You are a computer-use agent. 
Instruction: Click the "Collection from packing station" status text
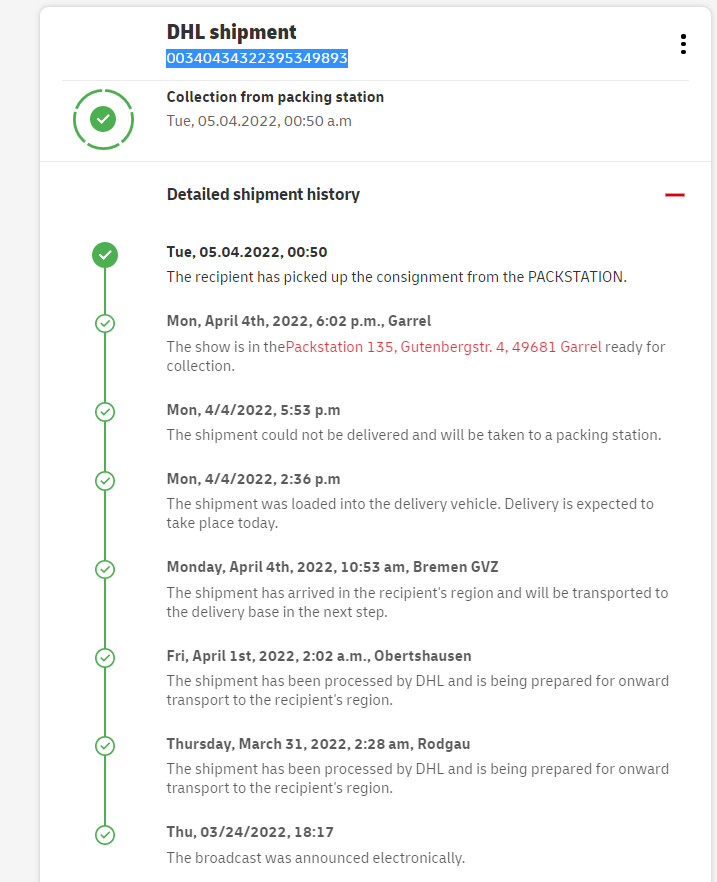275,97
